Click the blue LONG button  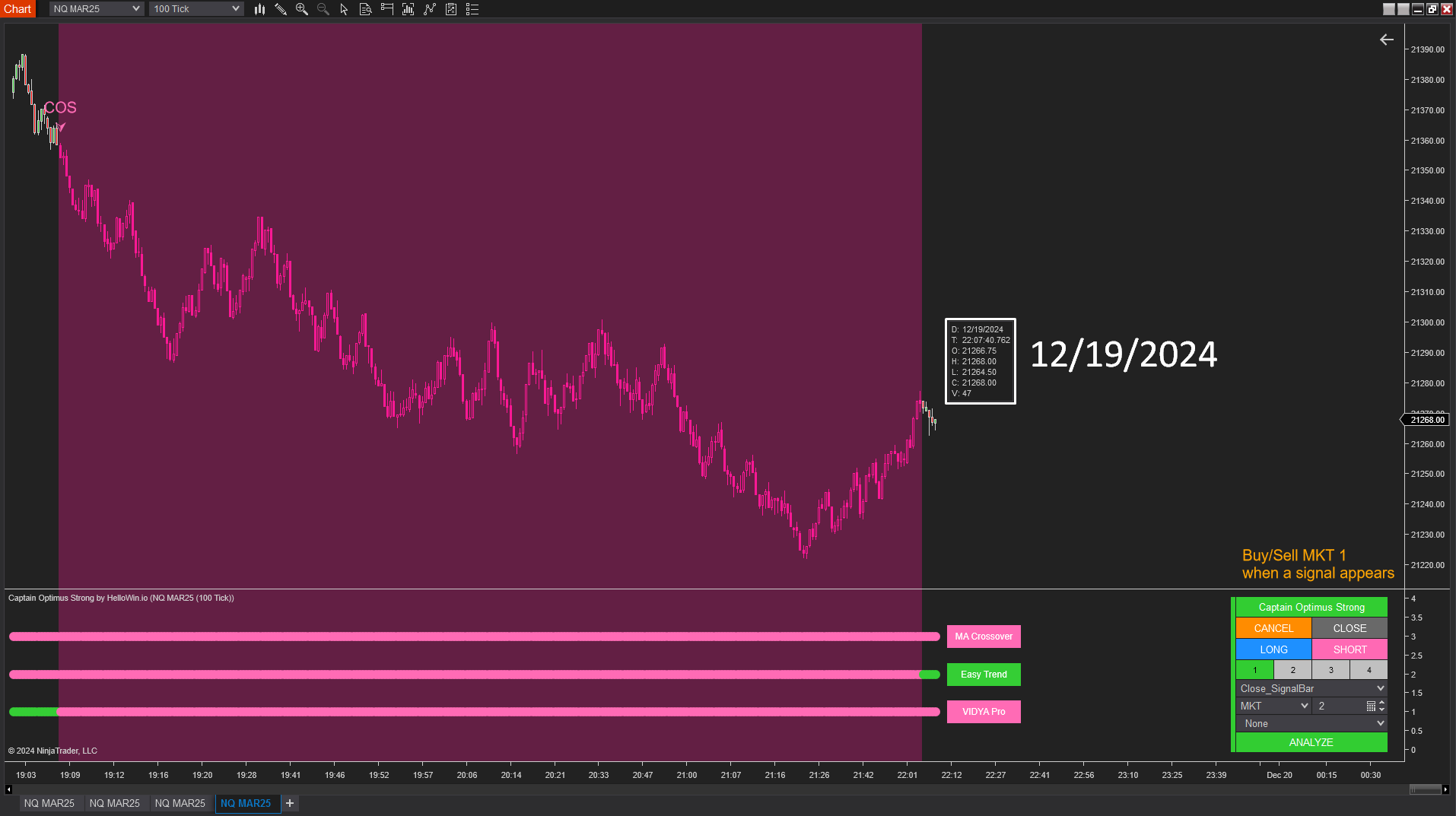[1273, 649]
